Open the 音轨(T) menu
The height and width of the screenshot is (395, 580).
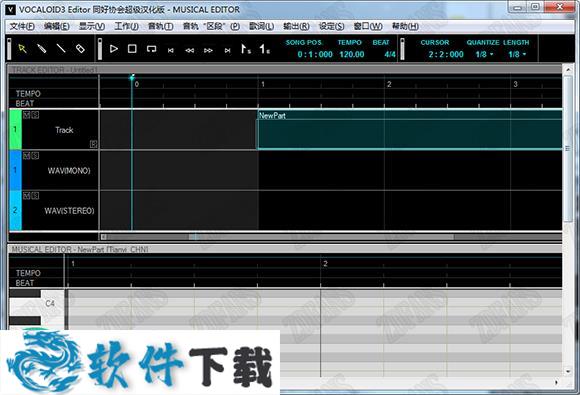[x=161, y=26]
